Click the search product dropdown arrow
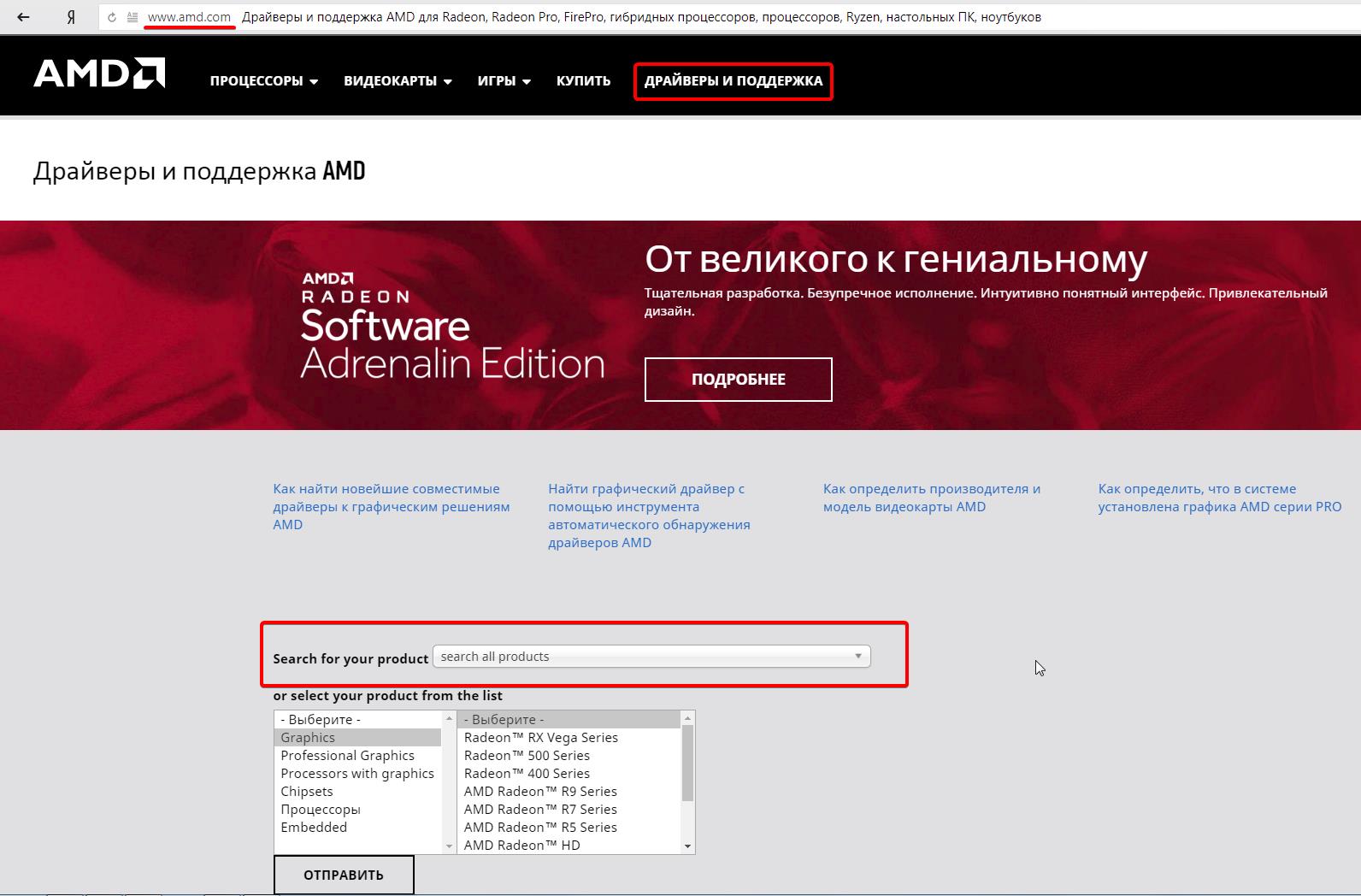 coord(858,657)
